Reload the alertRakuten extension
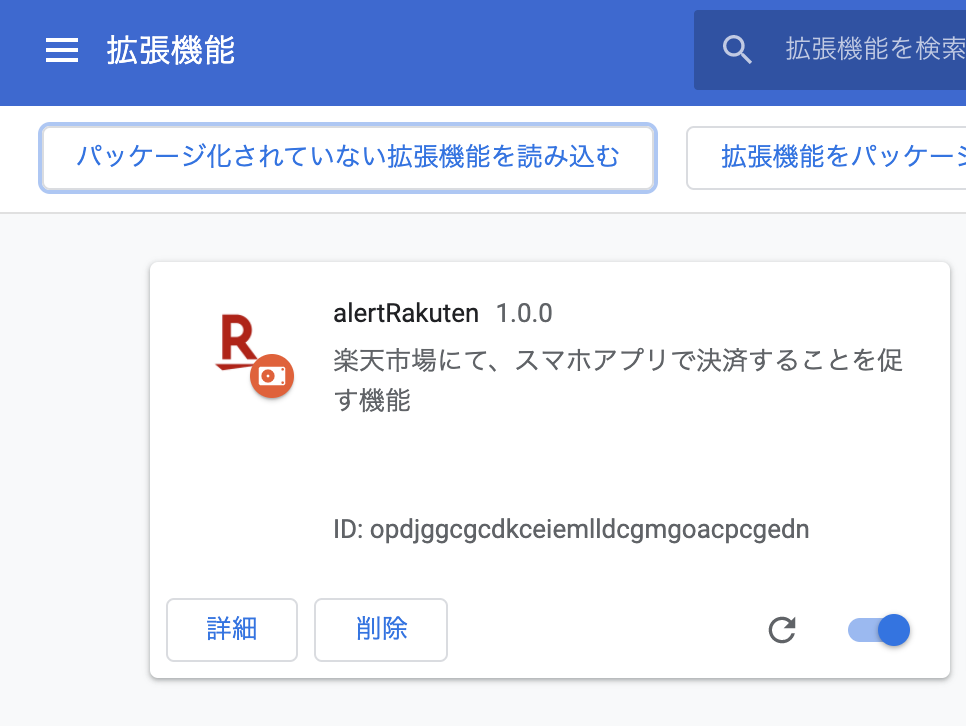The image size is (966, 726). tap(782, 630)
